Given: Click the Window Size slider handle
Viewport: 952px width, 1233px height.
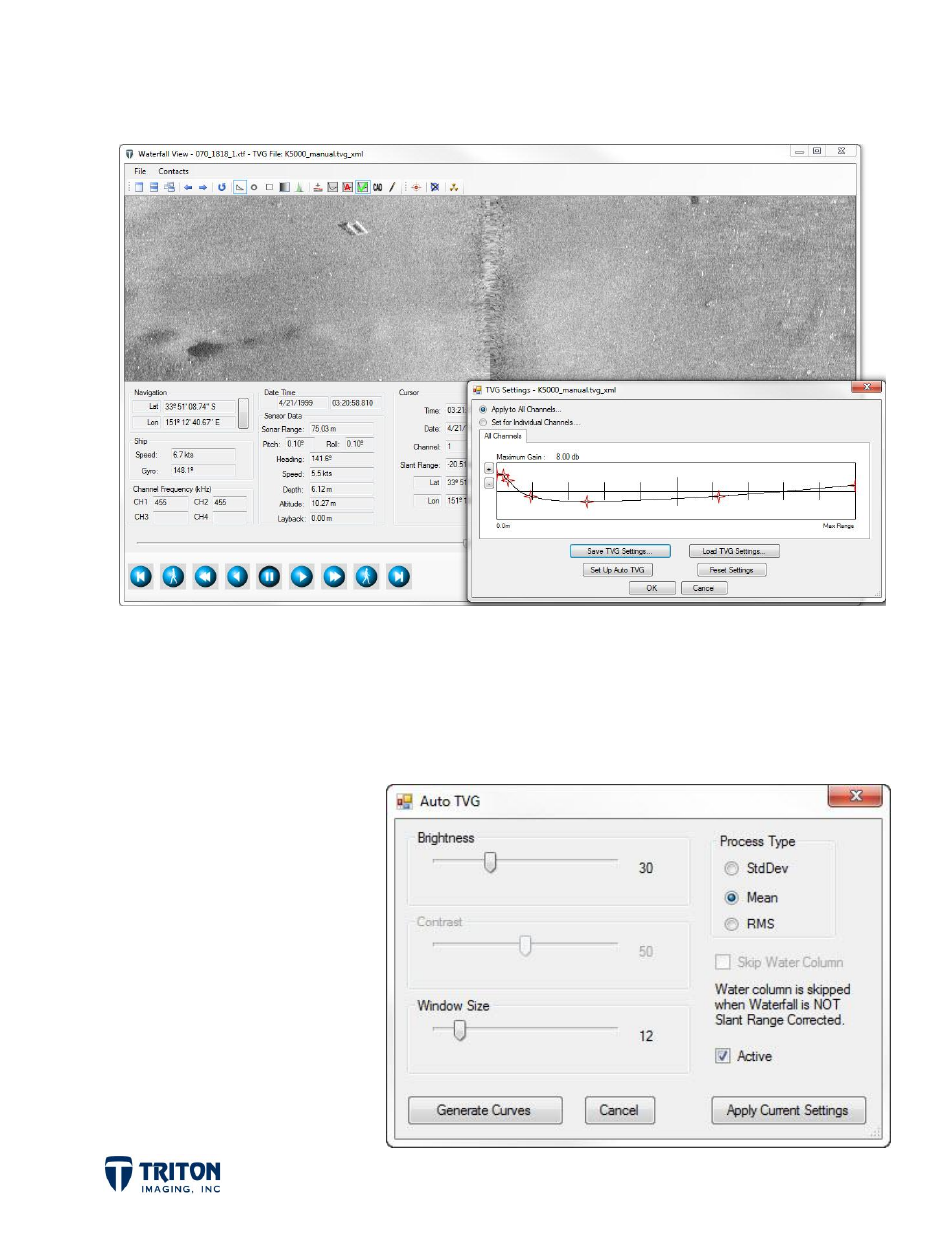Looking at the screenshot, I should click(460, 1030).
